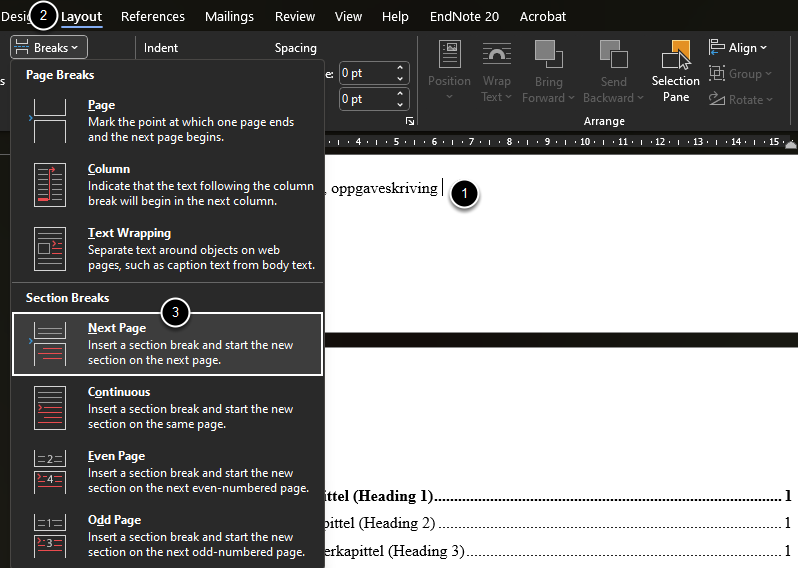Click the Heading 2 table of contents entry

click(558, 523)
